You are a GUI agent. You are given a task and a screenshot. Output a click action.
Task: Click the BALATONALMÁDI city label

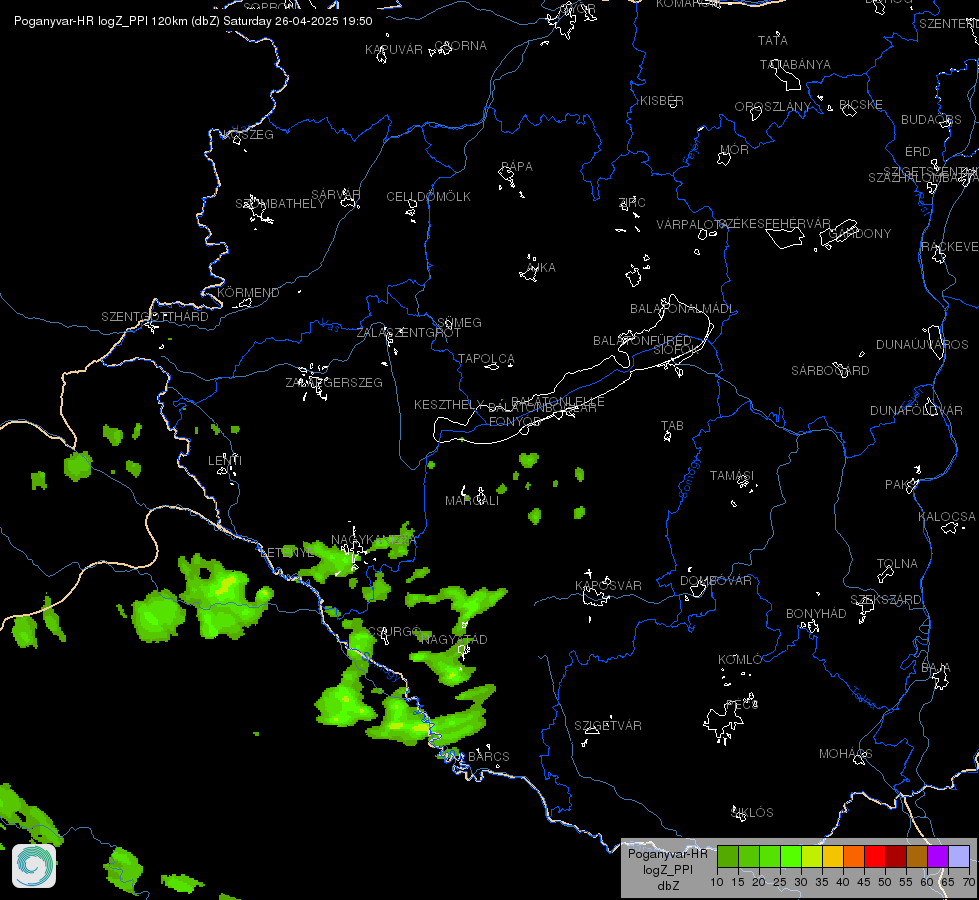682,309
